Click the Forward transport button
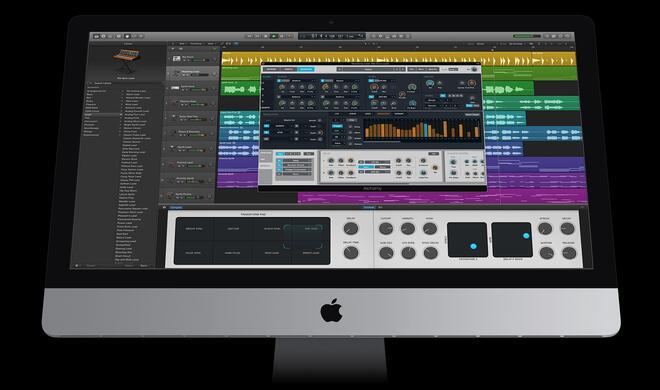 tap(257, 37)
